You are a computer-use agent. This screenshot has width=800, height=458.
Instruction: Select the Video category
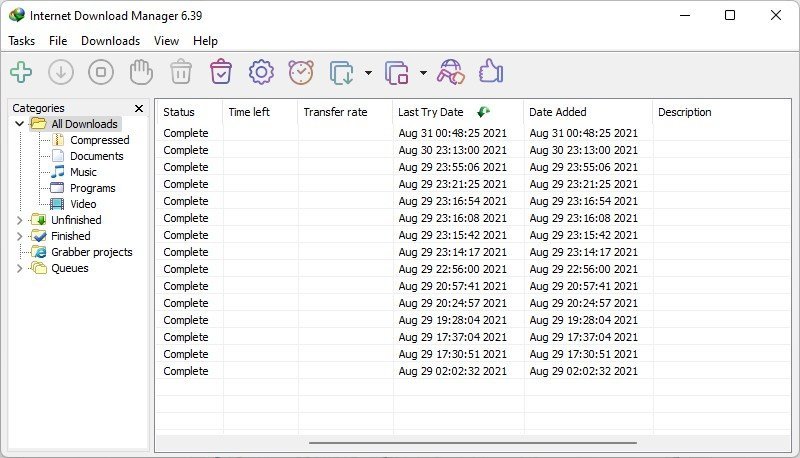[83, 204]
